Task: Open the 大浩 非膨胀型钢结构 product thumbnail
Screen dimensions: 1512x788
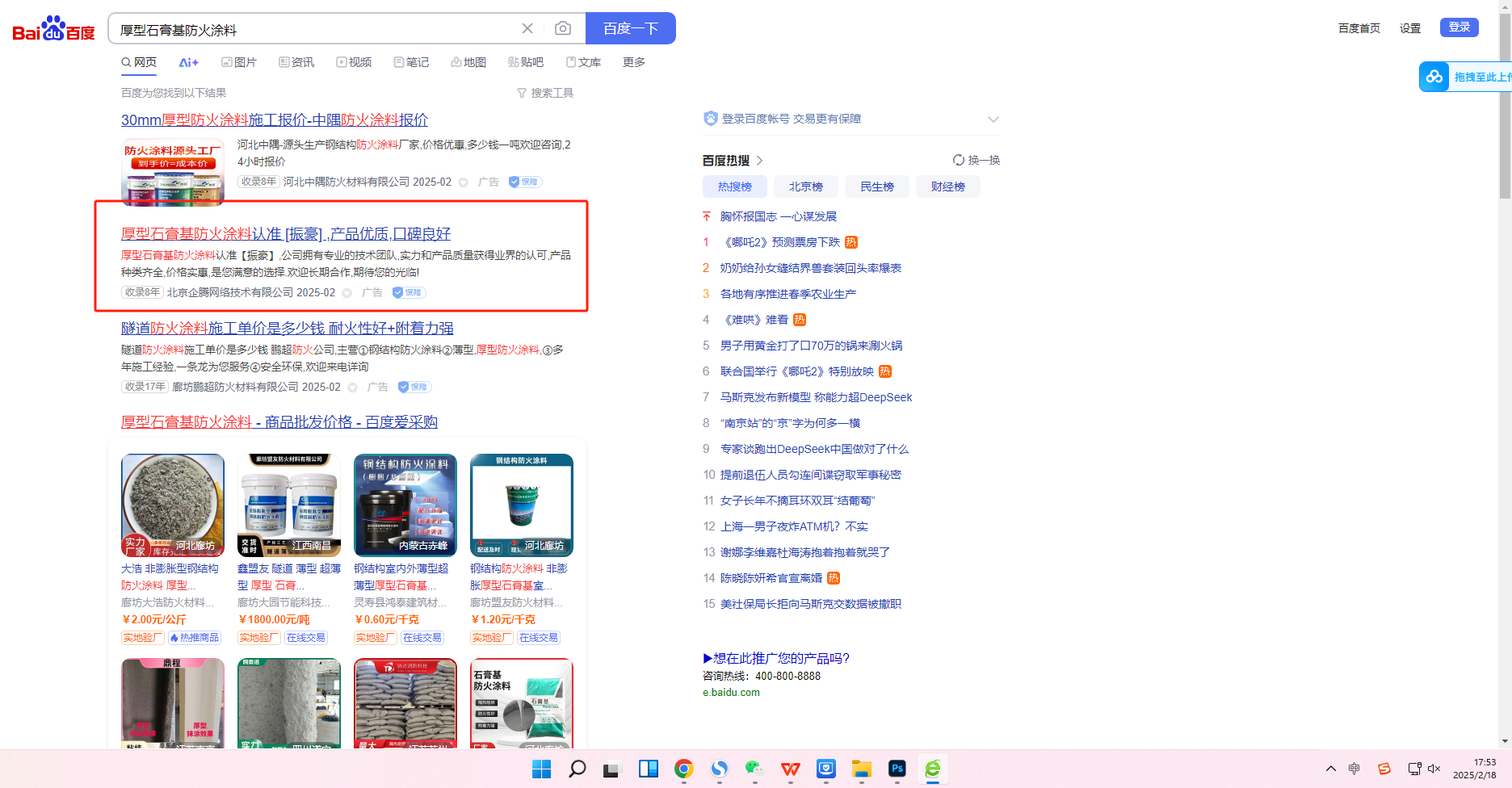Action: pos(173,505)
